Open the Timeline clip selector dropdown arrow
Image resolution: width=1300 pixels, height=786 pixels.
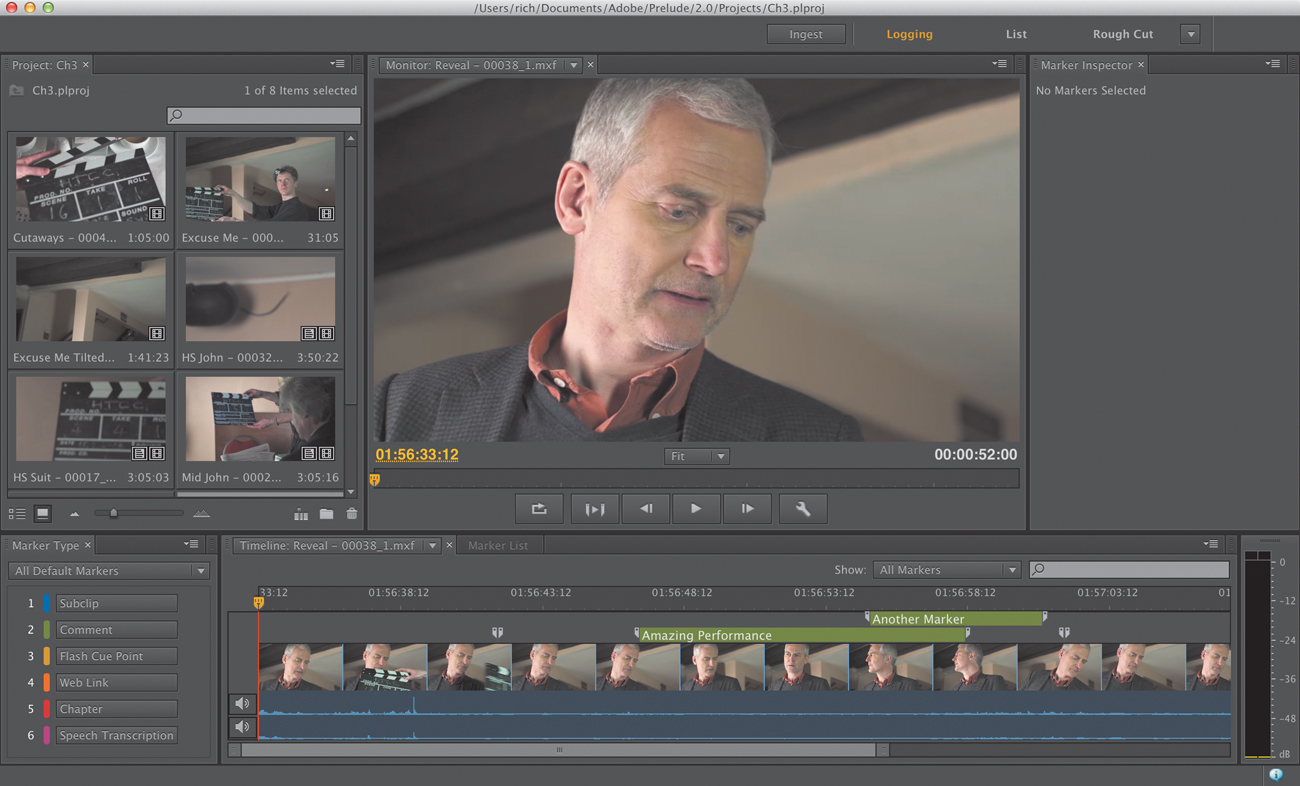point(432,546)
